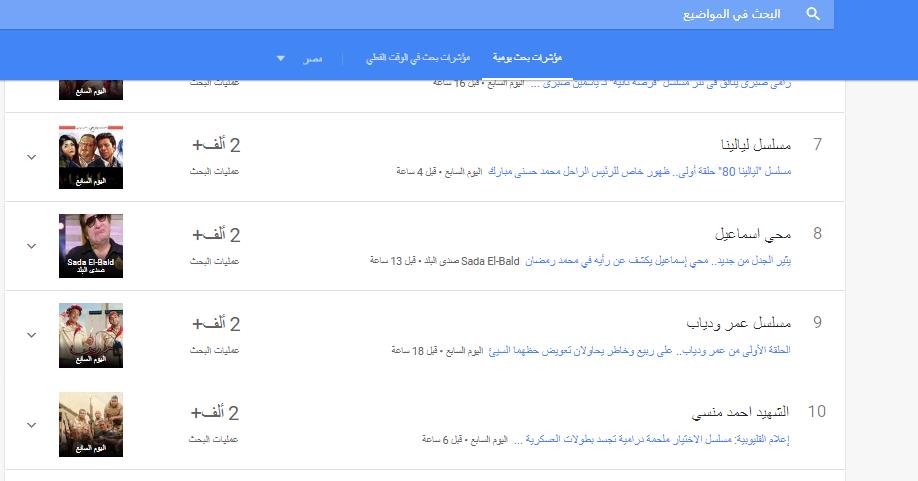The image size is (918, 481).
Task: Expand the محي اسماعيل row chevron
Action: tap(31, 246)
